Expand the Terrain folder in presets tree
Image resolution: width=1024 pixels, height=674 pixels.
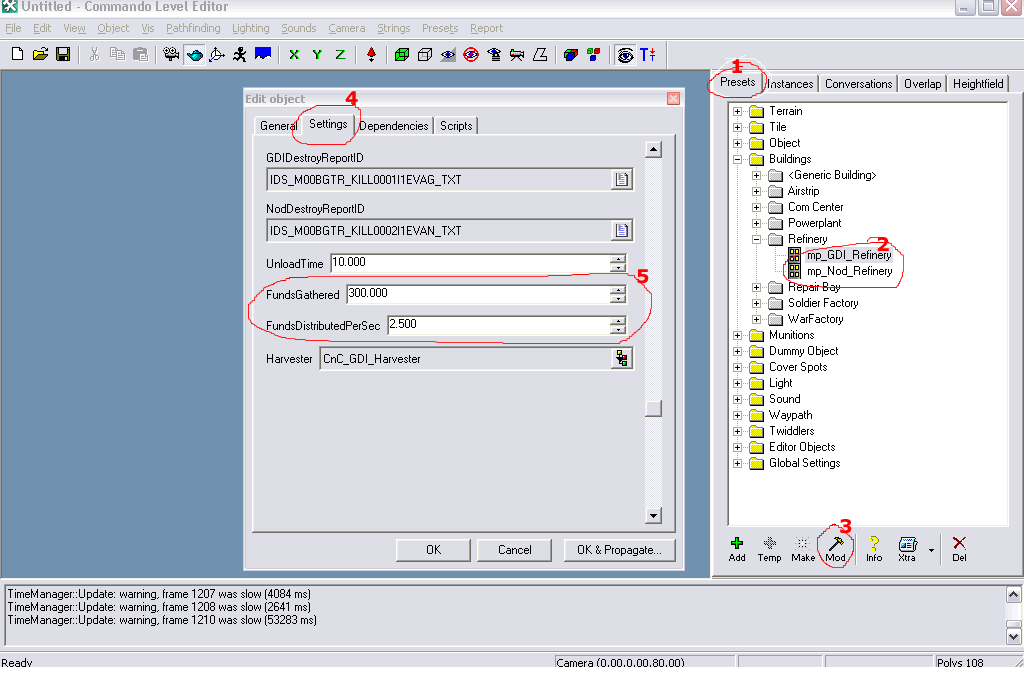(x=738, y=111)
